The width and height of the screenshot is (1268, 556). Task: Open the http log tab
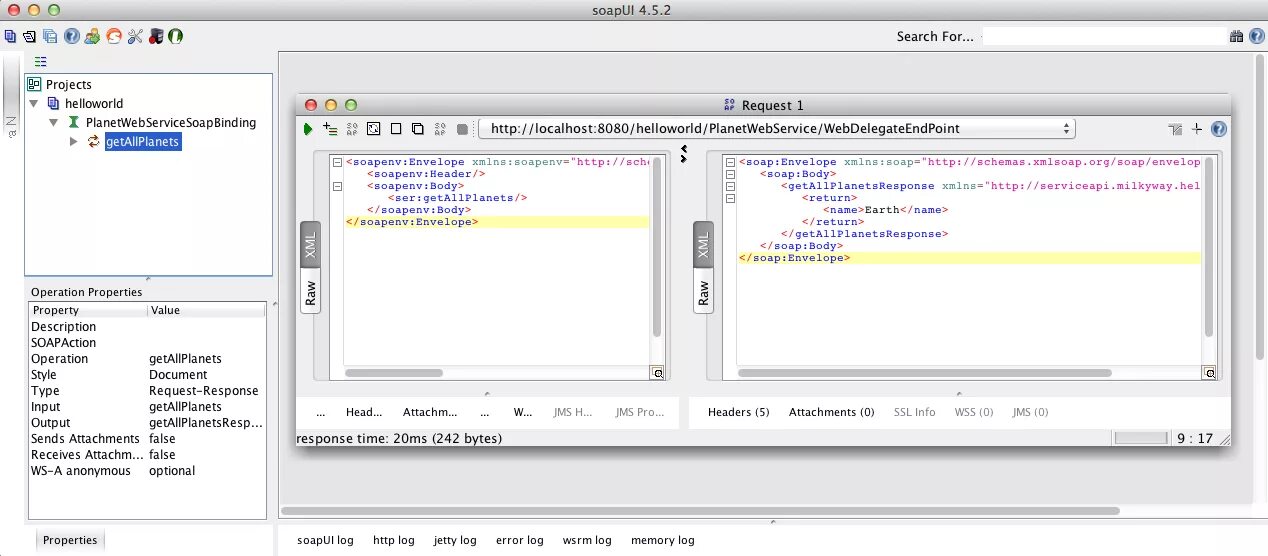[x=393, y=540]
